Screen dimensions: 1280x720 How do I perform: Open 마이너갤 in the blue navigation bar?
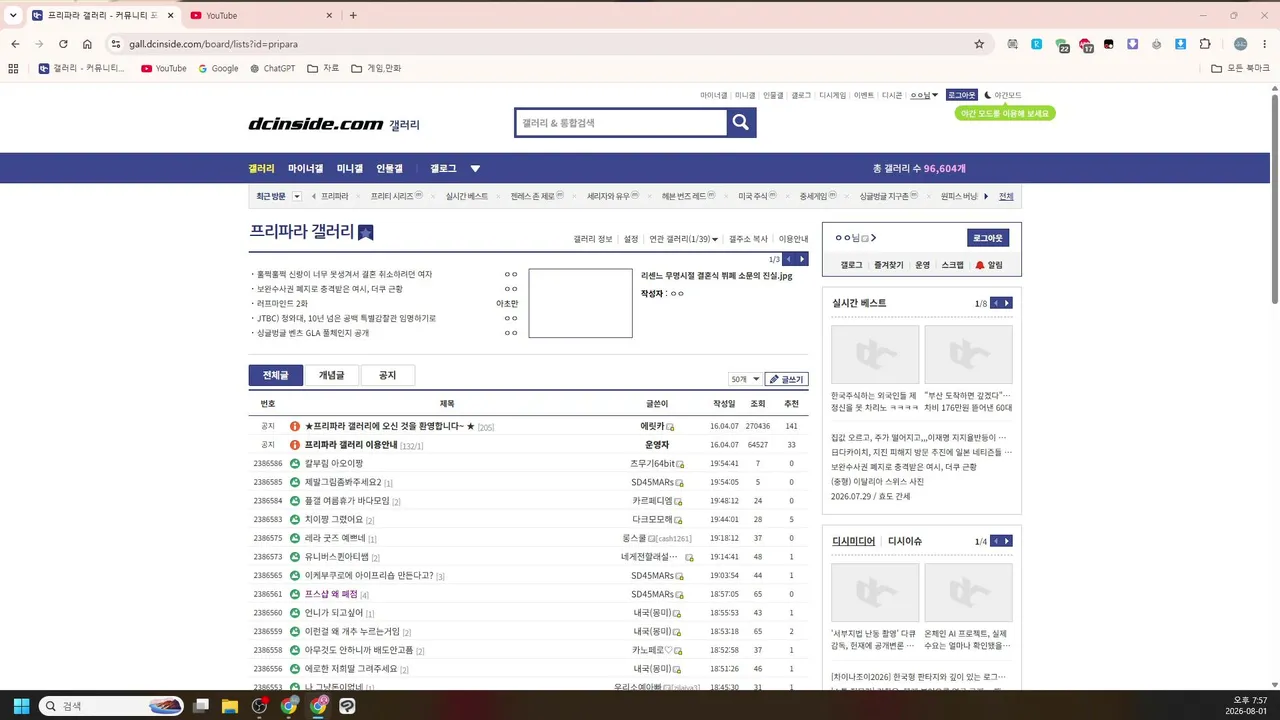305,169
